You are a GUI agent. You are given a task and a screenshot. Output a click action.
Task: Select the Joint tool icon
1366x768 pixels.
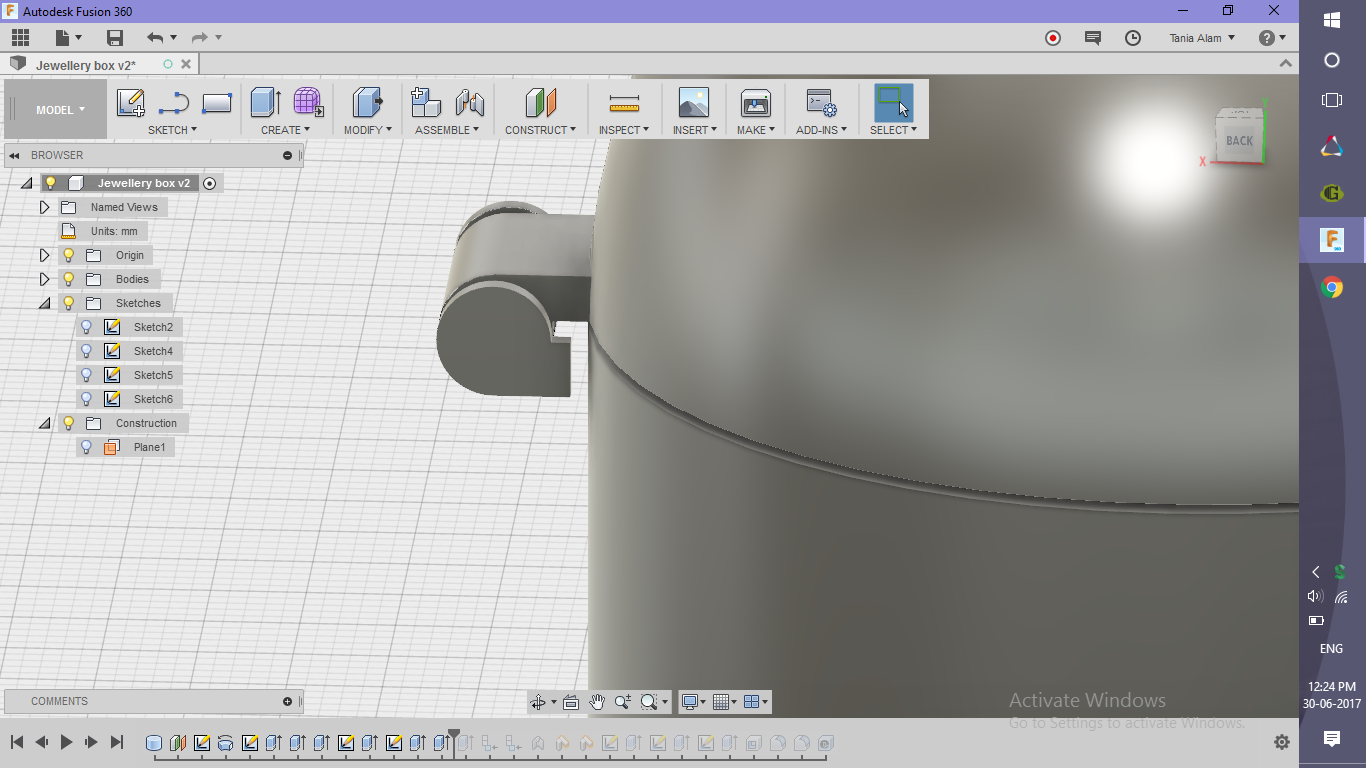[x=470, y=103]
